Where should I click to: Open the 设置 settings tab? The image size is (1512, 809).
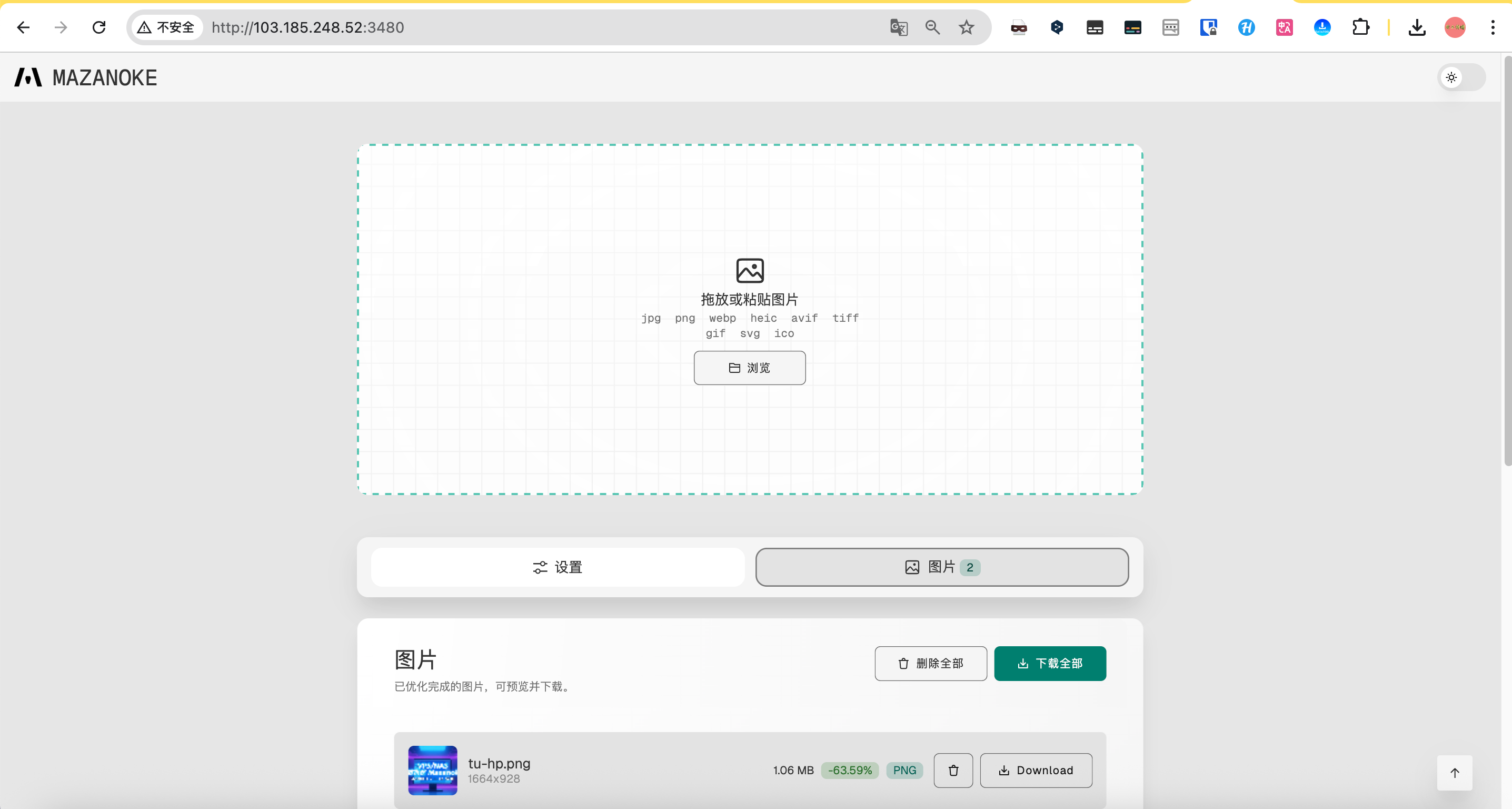pos(558,567)
